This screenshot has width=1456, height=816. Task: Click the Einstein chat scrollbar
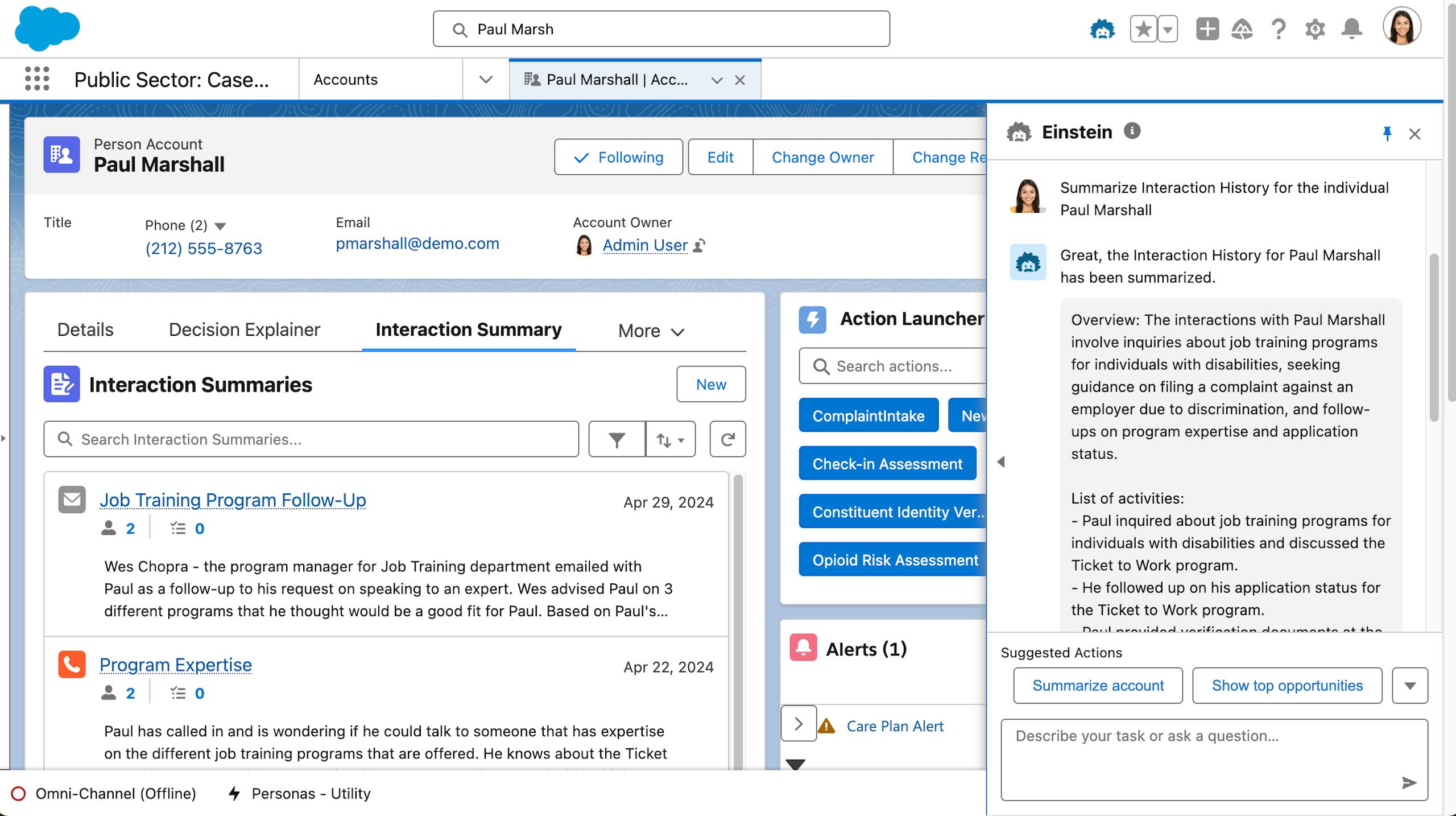tap(1434, 337)
